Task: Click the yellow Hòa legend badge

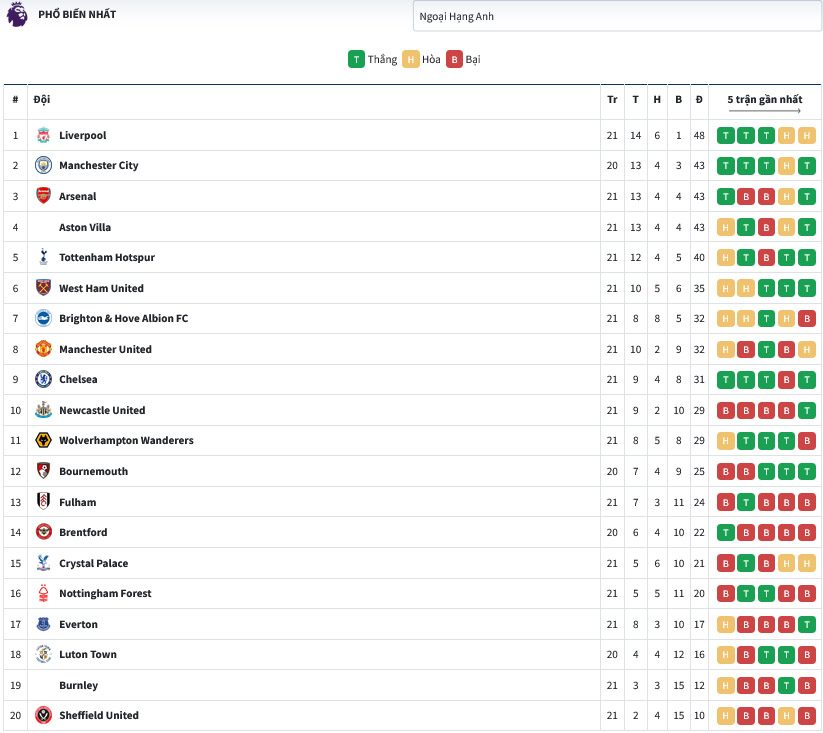Action: pyautogui.click(x=410, y=59)
